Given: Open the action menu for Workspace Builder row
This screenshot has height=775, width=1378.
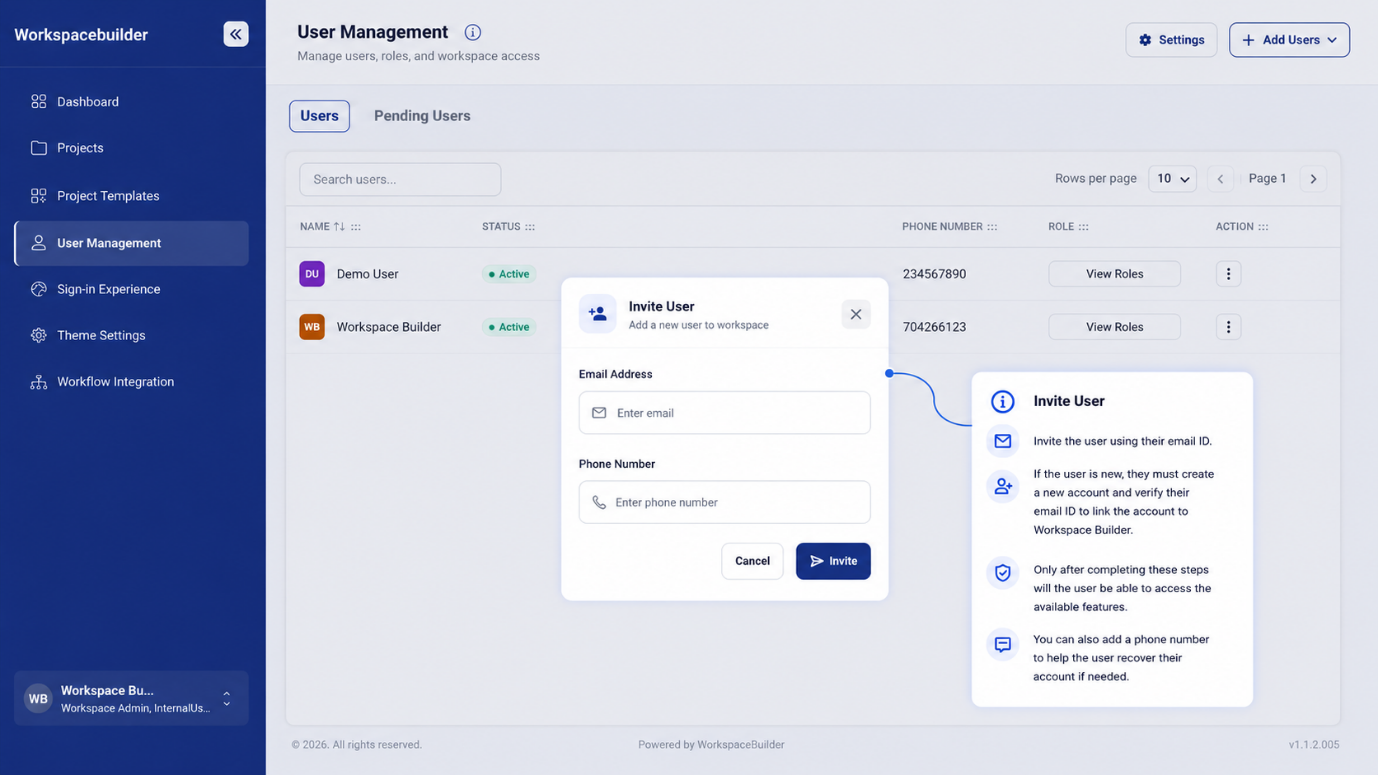Looking at the screenshot, I should click(x=1229, y=327).
